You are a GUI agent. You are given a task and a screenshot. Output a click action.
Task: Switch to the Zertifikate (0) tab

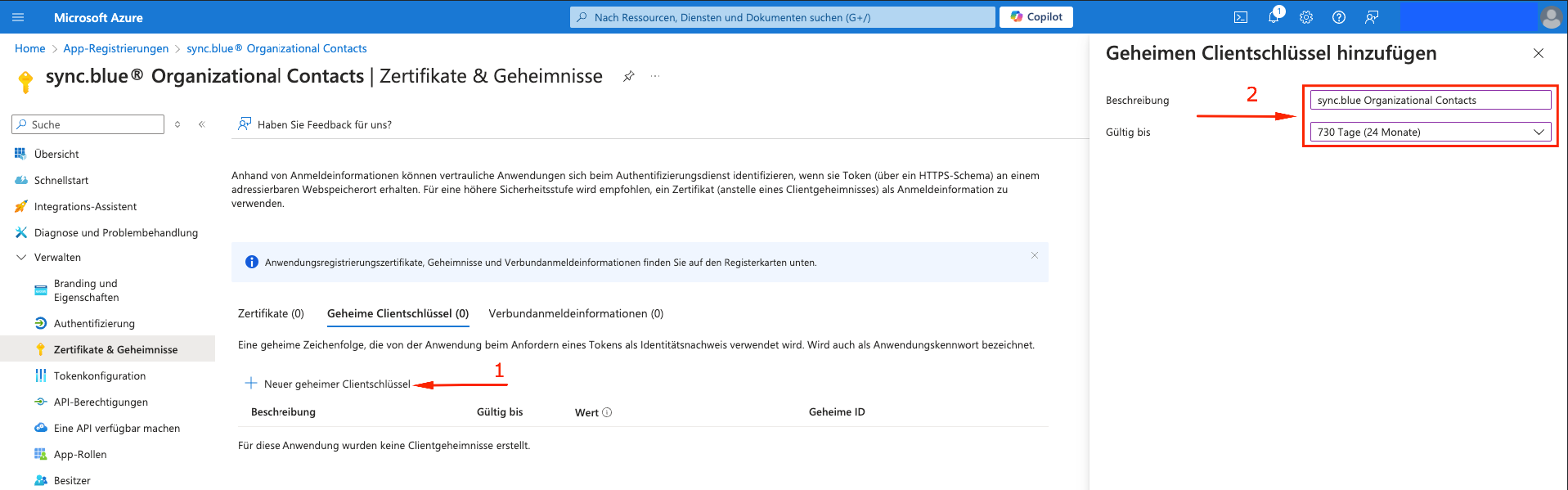(271, 313)
